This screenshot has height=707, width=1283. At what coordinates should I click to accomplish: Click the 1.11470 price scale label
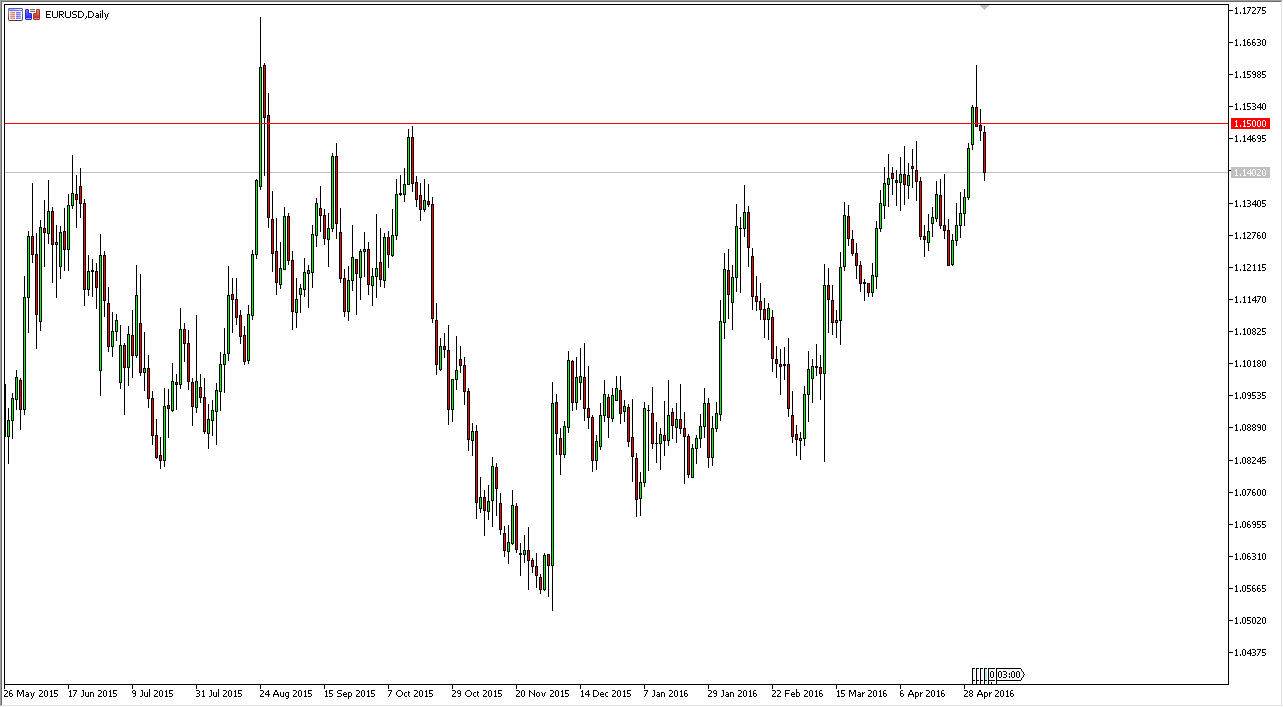click(x=1251, y=300)
